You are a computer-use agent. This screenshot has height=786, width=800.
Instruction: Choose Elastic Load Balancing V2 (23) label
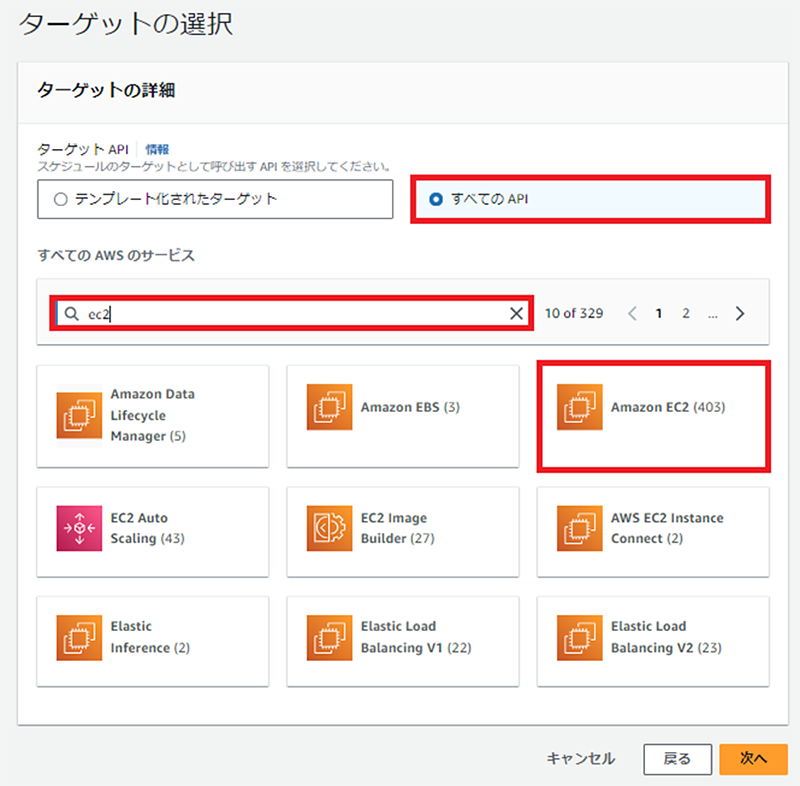666,637
